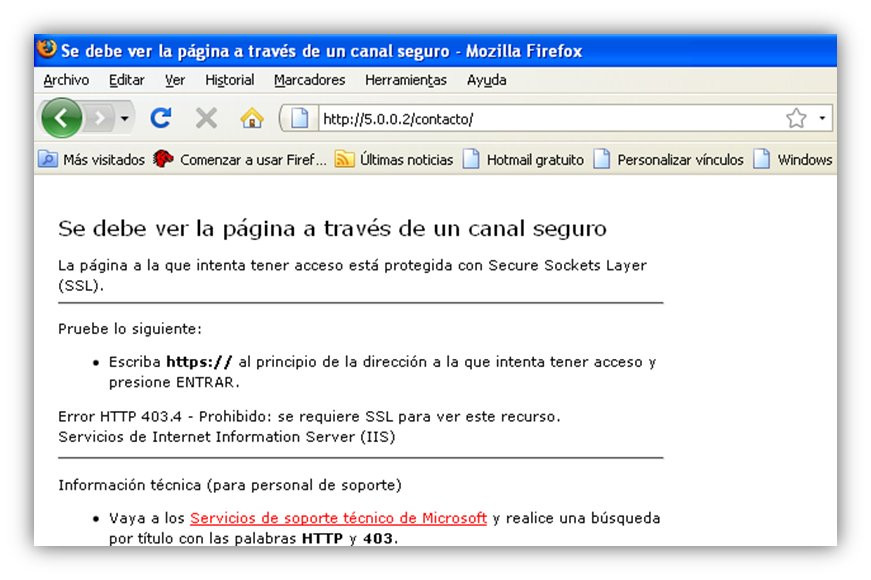The height and width of the screenshot is (580, 871).
Task: Click the page icon next to Windows bookmark
Action: click(x=762, y=159)
